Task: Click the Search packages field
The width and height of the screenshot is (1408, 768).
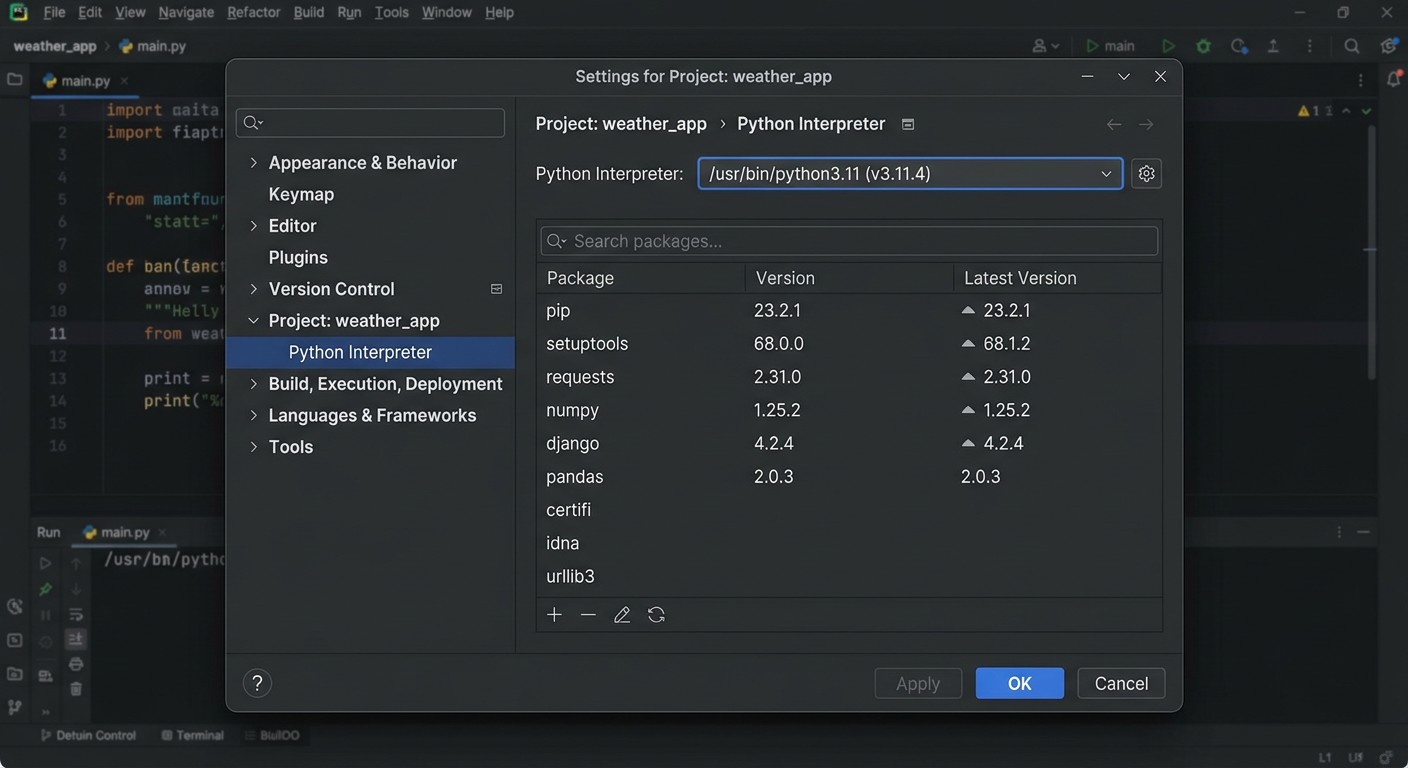Action: (849, 241)
